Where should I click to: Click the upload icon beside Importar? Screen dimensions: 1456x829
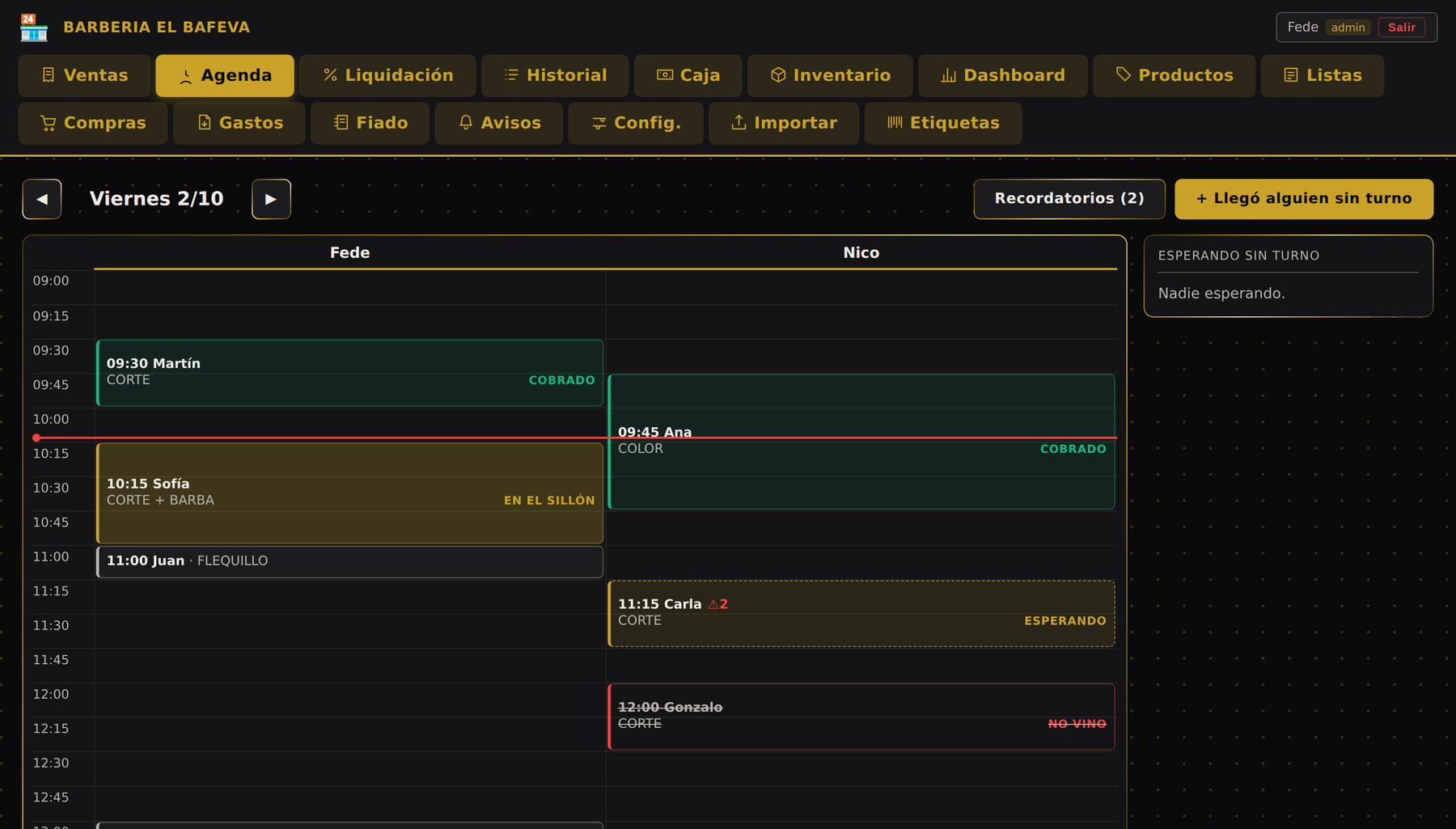(739, 123)
